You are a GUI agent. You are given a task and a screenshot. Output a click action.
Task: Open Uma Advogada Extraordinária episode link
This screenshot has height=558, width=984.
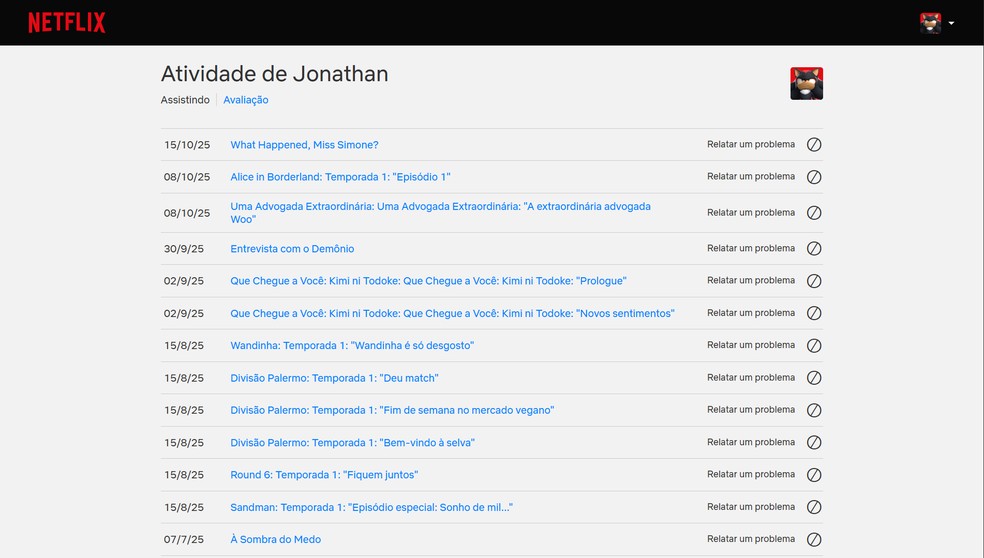[441, 213]
